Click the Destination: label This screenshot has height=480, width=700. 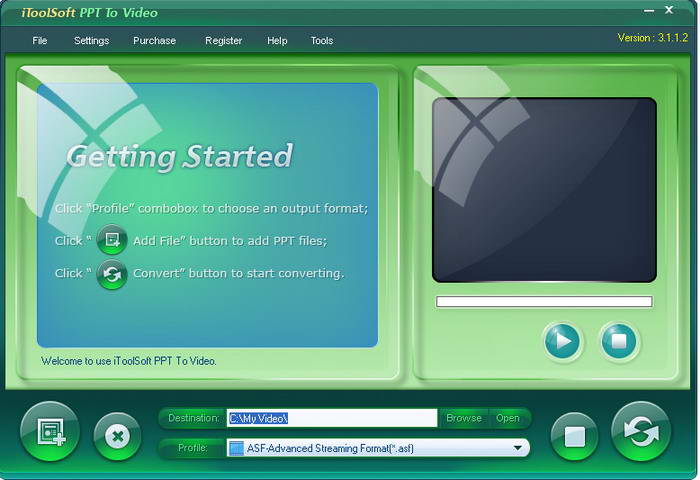[x=193, y=418]
